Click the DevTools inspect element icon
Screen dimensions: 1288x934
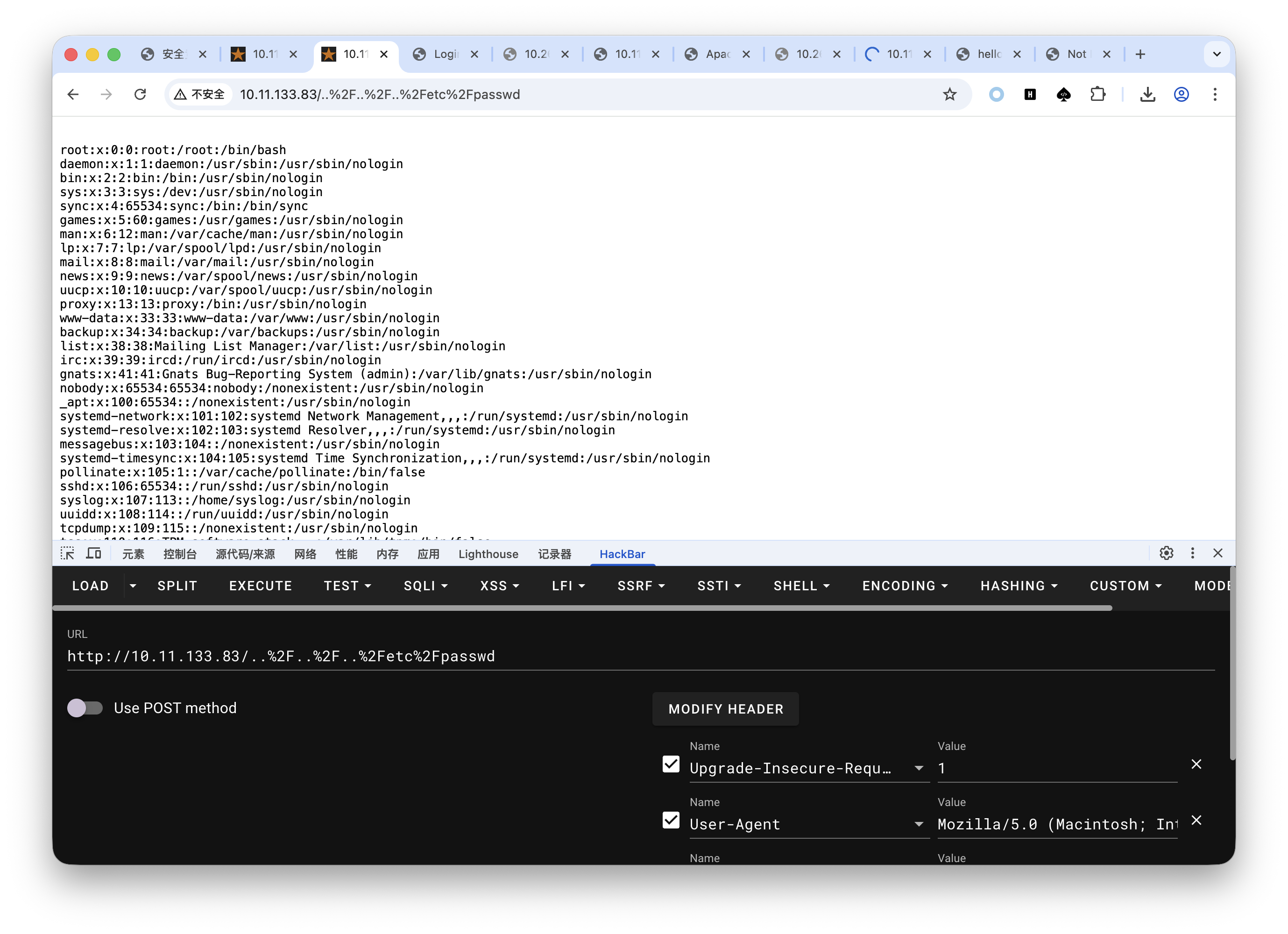coord(68,553)
